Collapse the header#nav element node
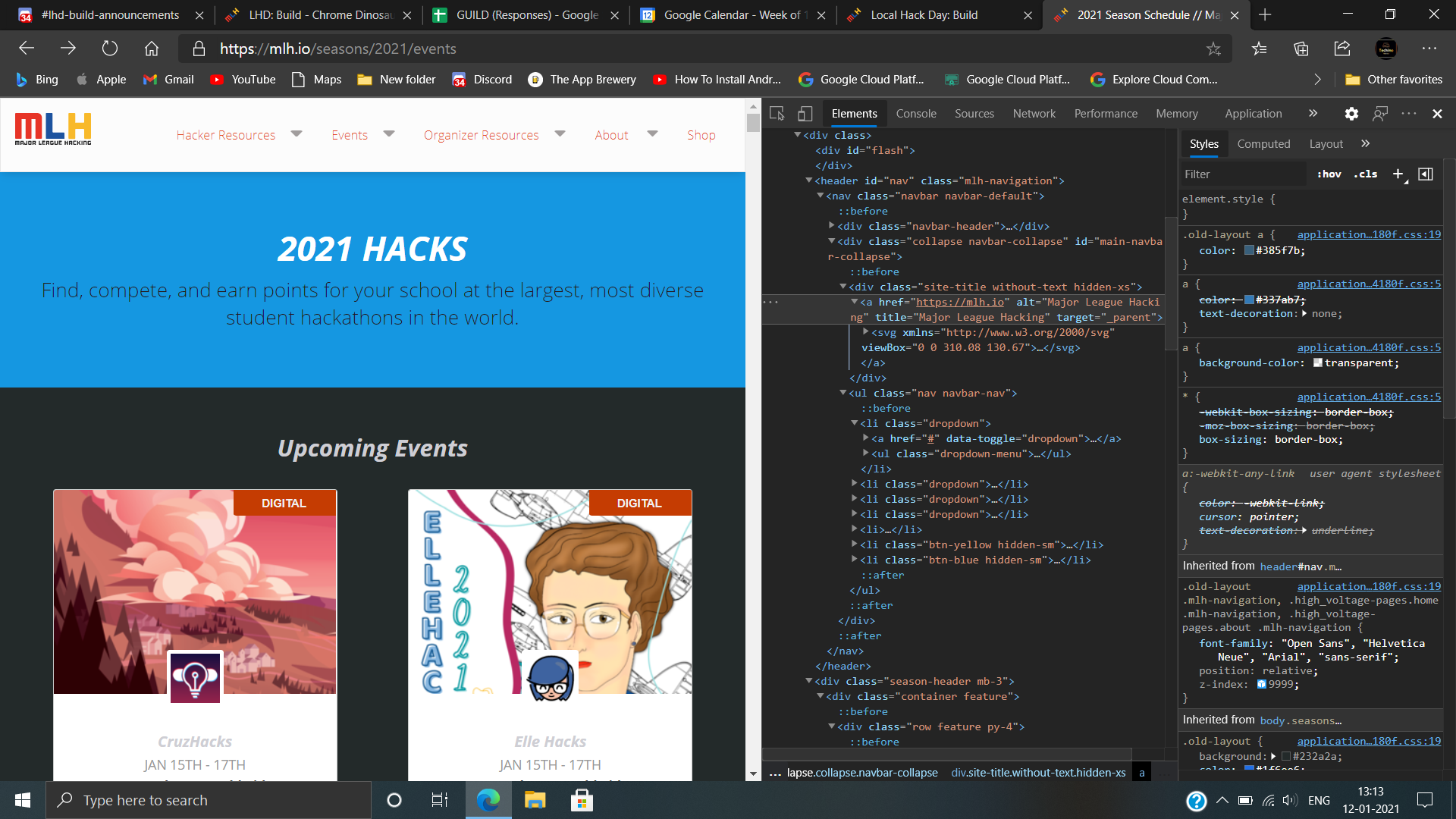Image resolution: width=1456 pixels, height=819 pixels. pos(810,180)
